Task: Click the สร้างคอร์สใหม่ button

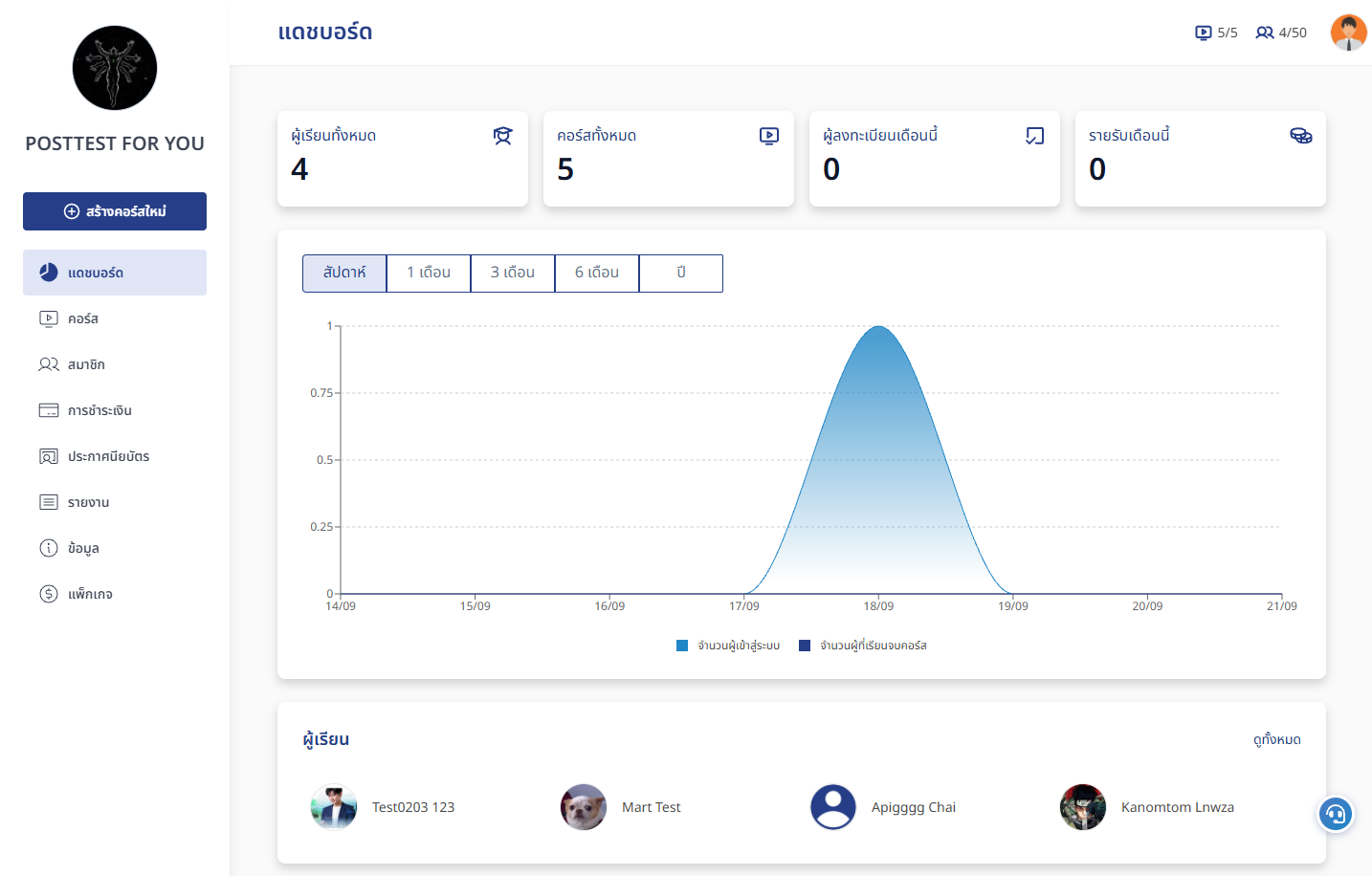Action: coord(115,211)
